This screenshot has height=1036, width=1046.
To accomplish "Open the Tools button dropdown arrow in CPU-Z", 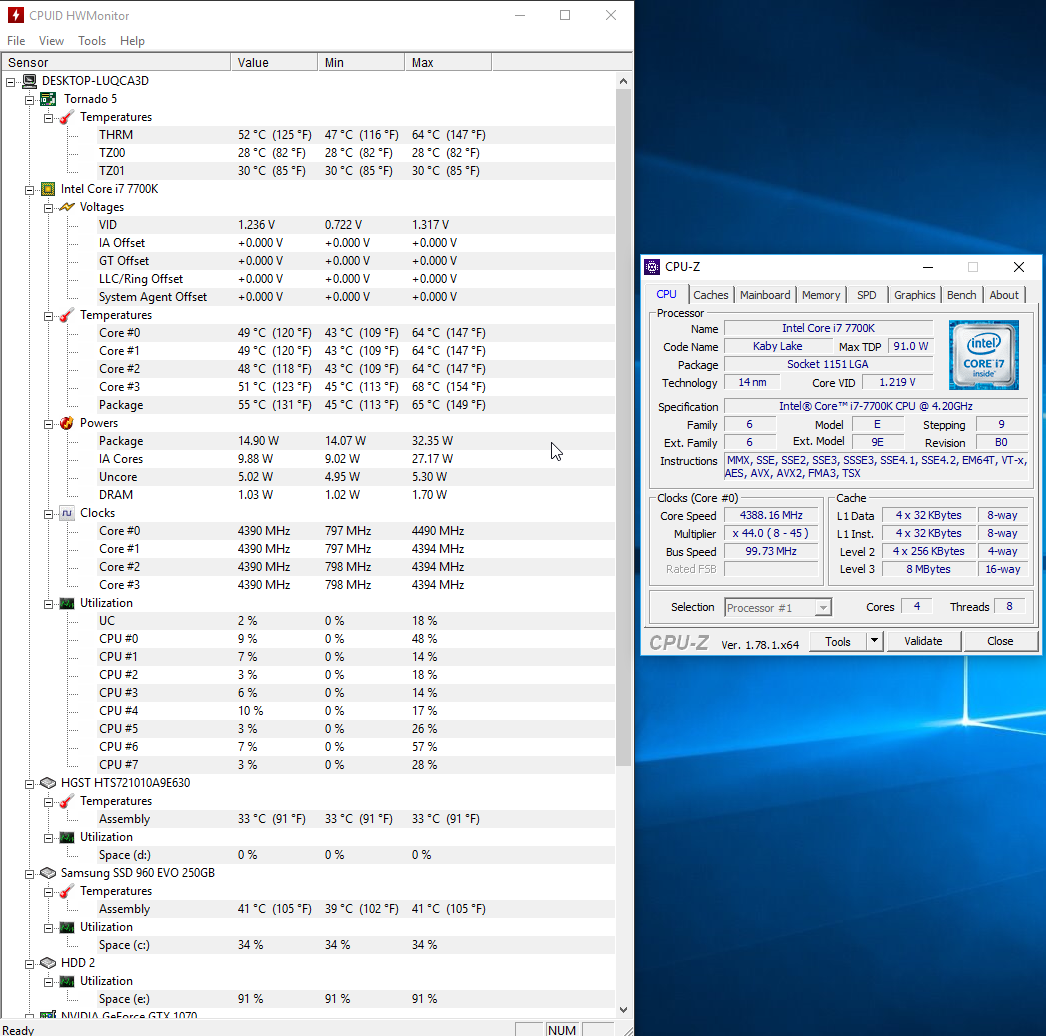I will [874, 641].
